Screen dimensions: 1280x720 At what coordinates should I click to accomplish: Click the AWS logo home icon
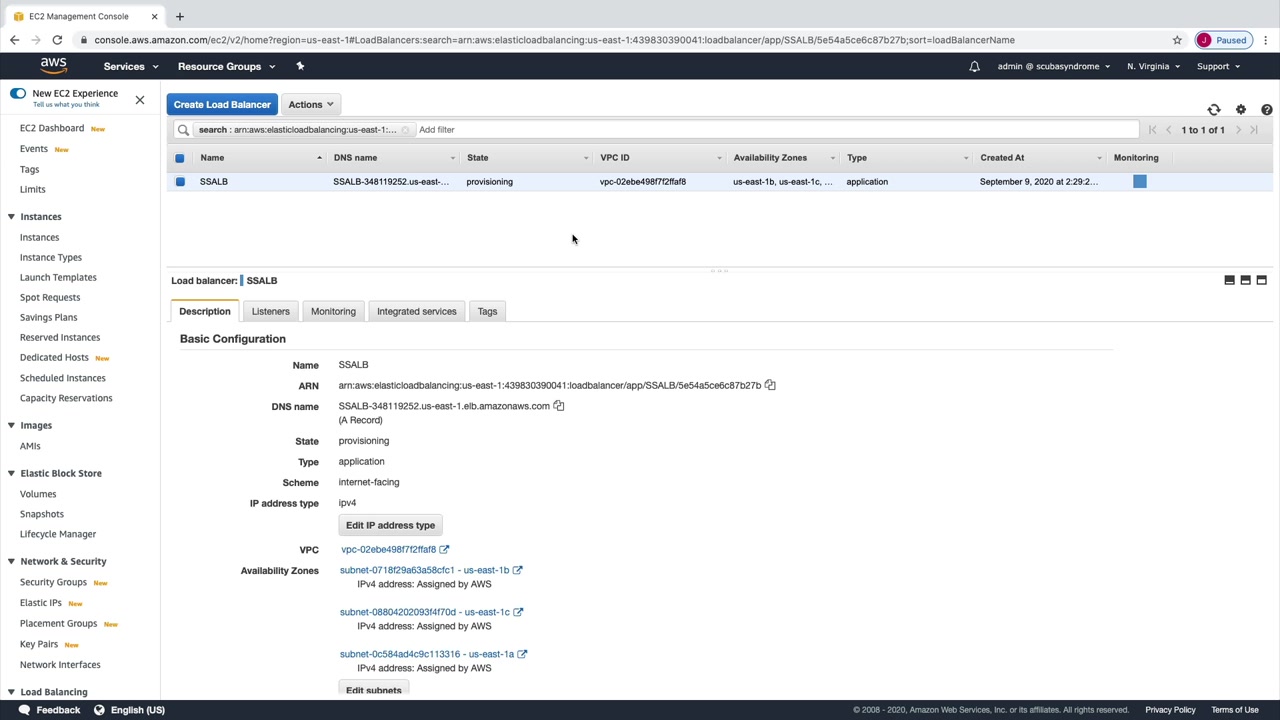[x=54, y=66]
